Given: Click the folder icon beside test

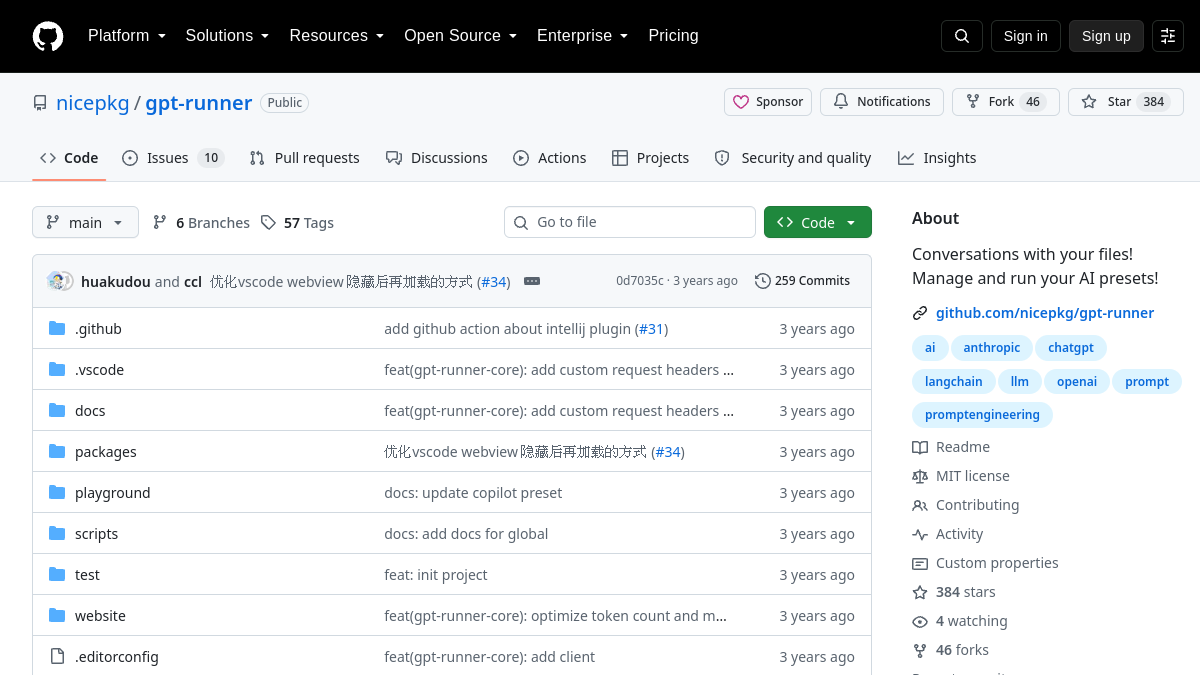Looking at the screenshot, I should pos(57,575).
